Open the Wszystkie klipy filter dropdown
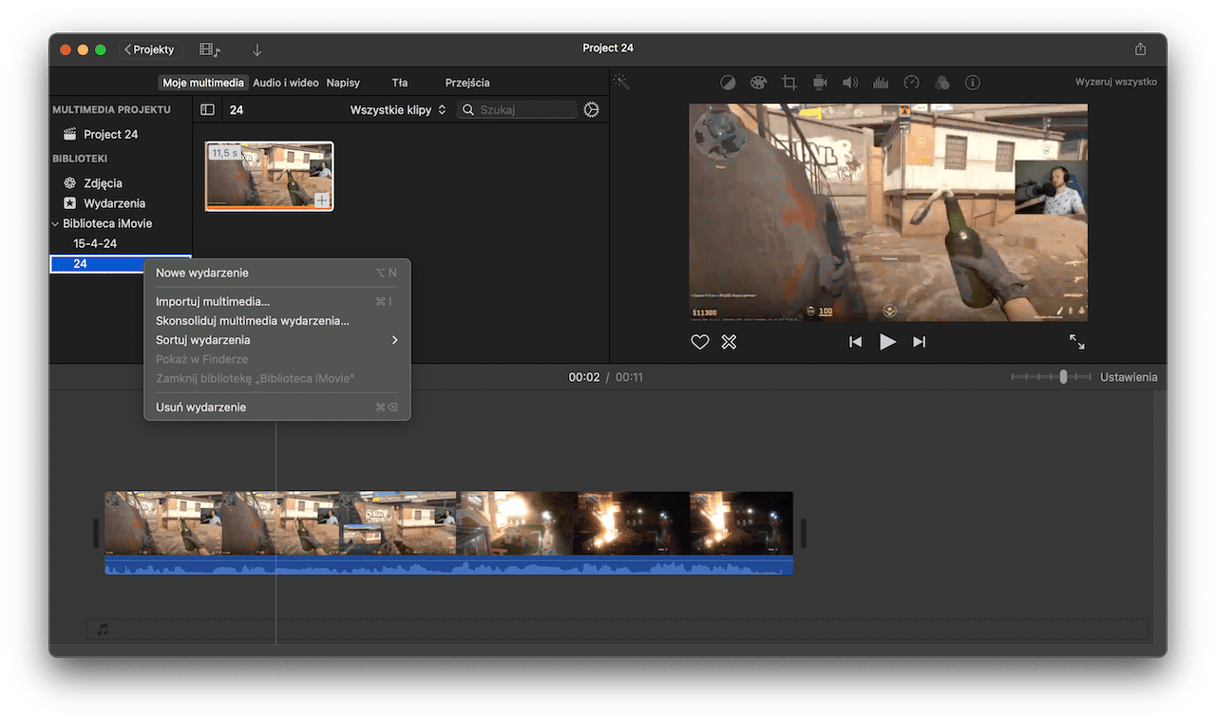This screenshot has height=722, width=1216. (398, 110)
